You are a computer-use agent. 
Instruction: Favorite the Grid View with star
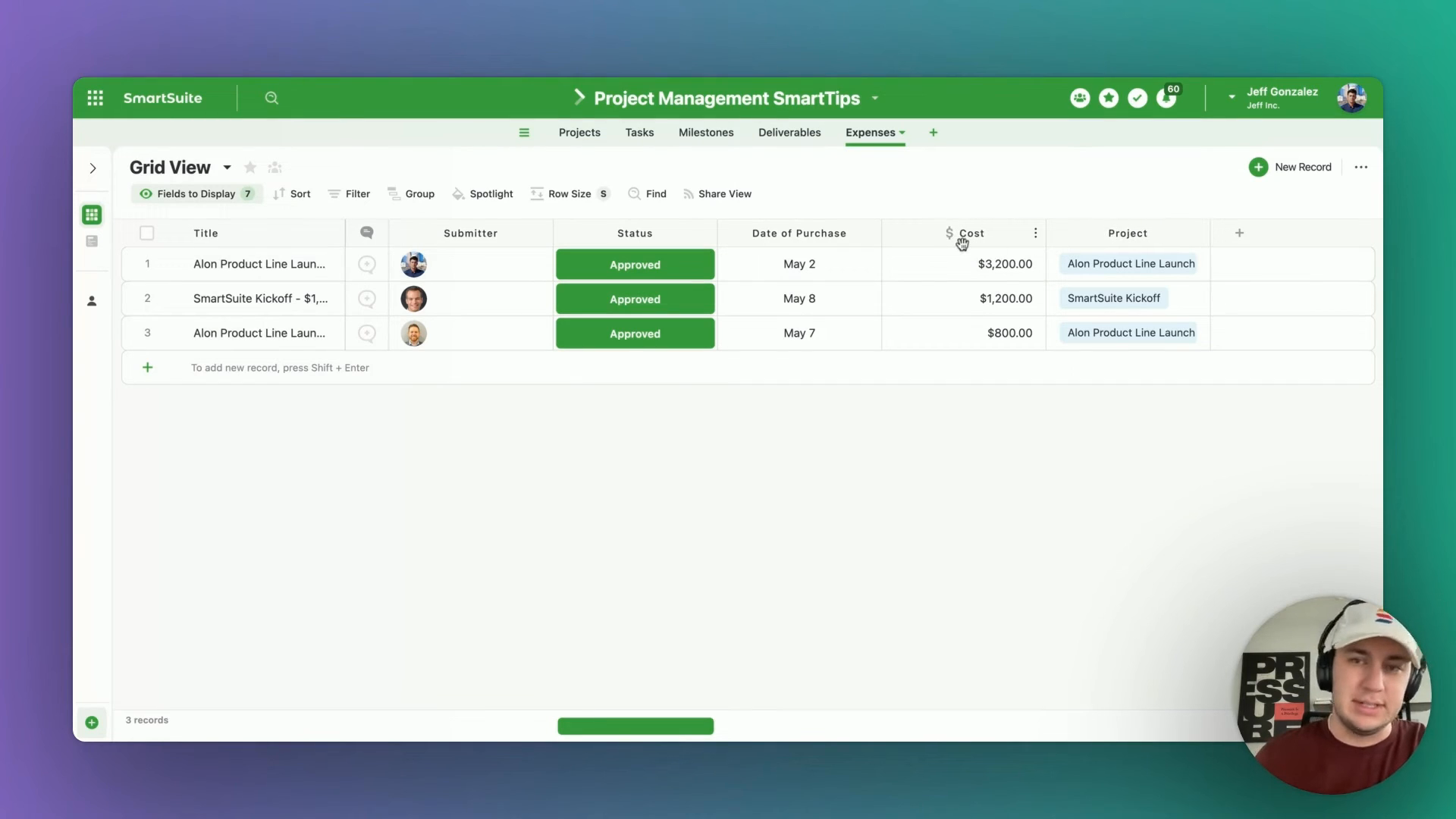[x=250, y=168]
